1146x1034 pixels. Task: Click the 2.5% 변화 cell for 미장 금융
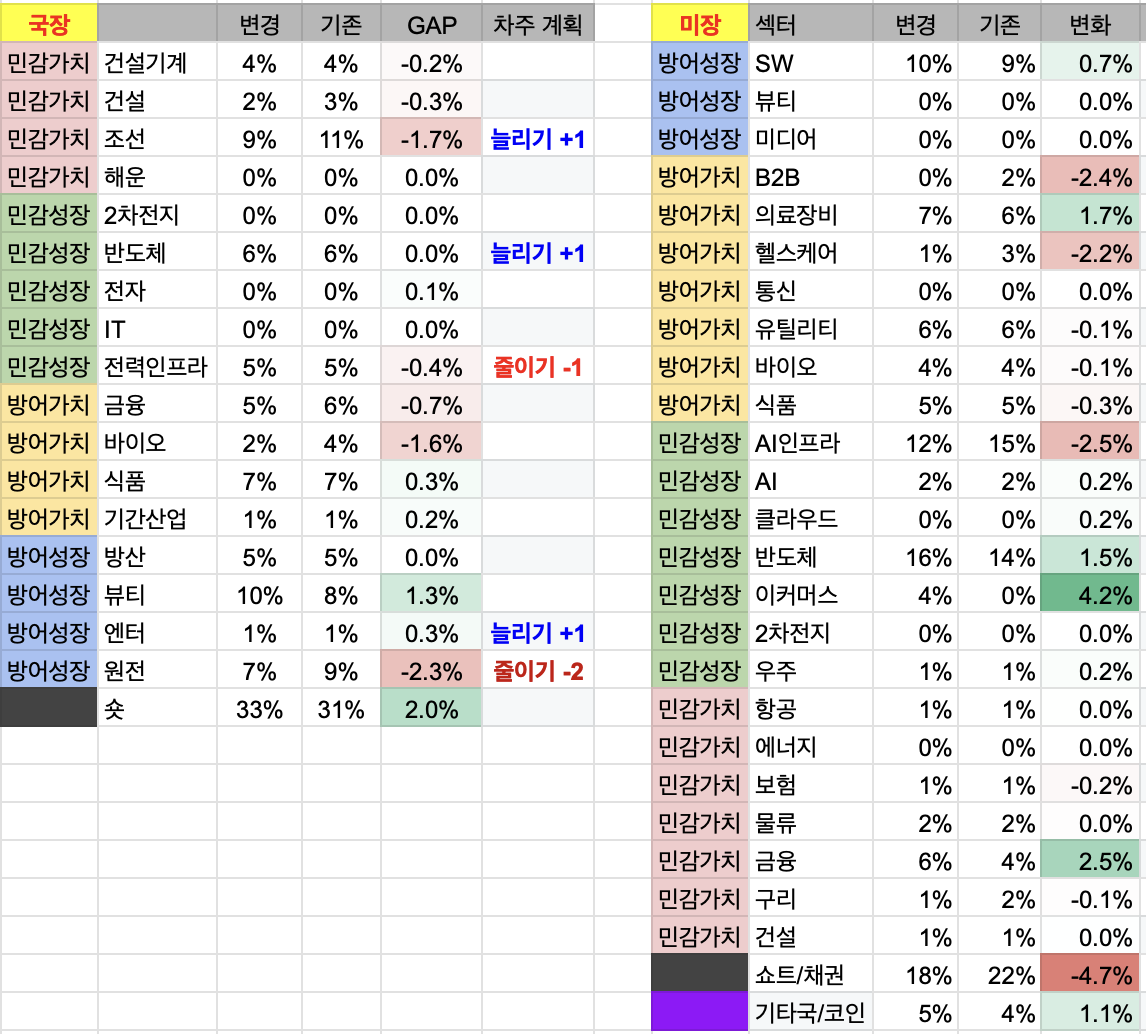[1090, 860]
